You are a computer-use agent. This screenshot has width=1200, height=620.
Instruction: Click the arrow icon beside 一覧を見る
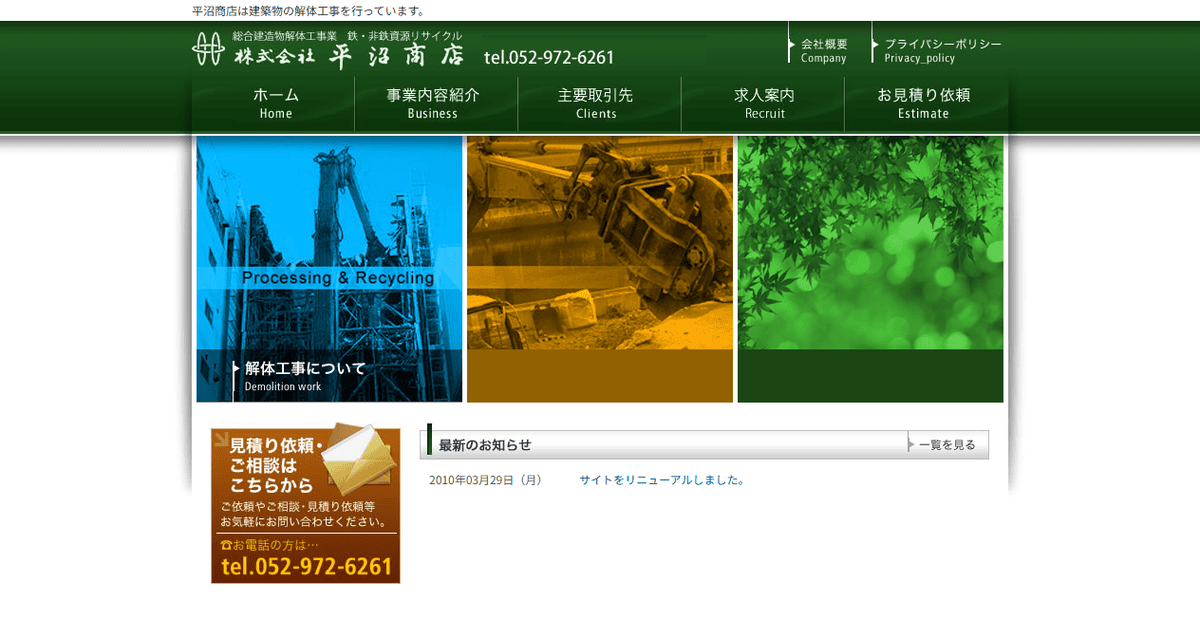coord(912,444)
